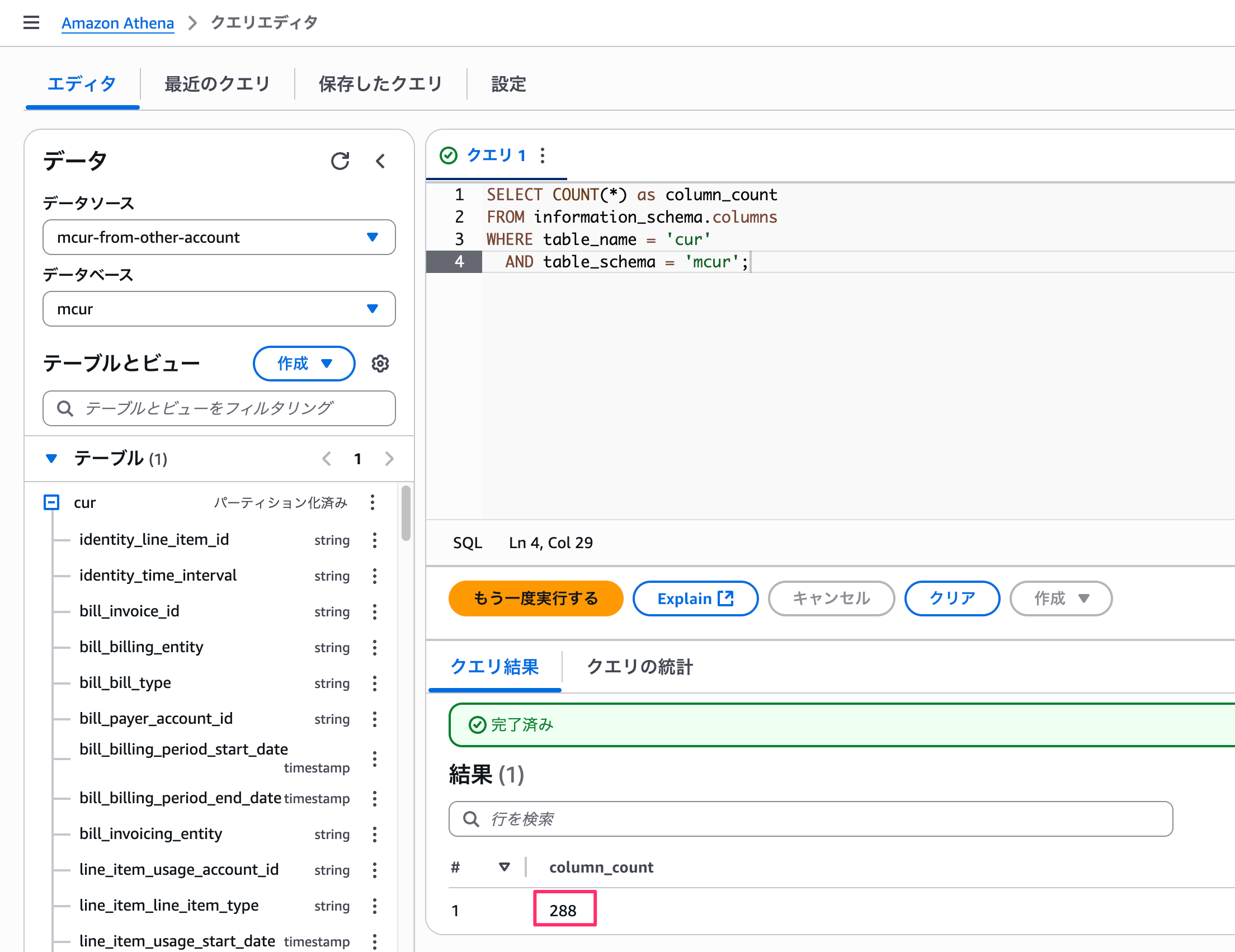Collapse the cur table tree node

51,503
